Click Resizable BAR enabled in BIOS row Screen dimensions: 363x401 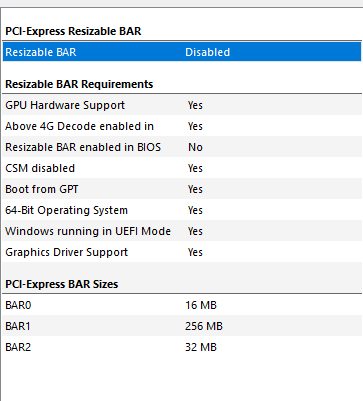182,147
